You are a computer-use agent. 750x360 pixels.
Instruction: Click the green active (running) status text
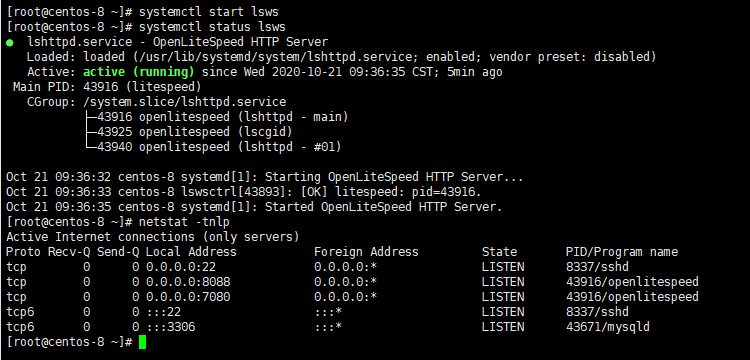point(139,72)
